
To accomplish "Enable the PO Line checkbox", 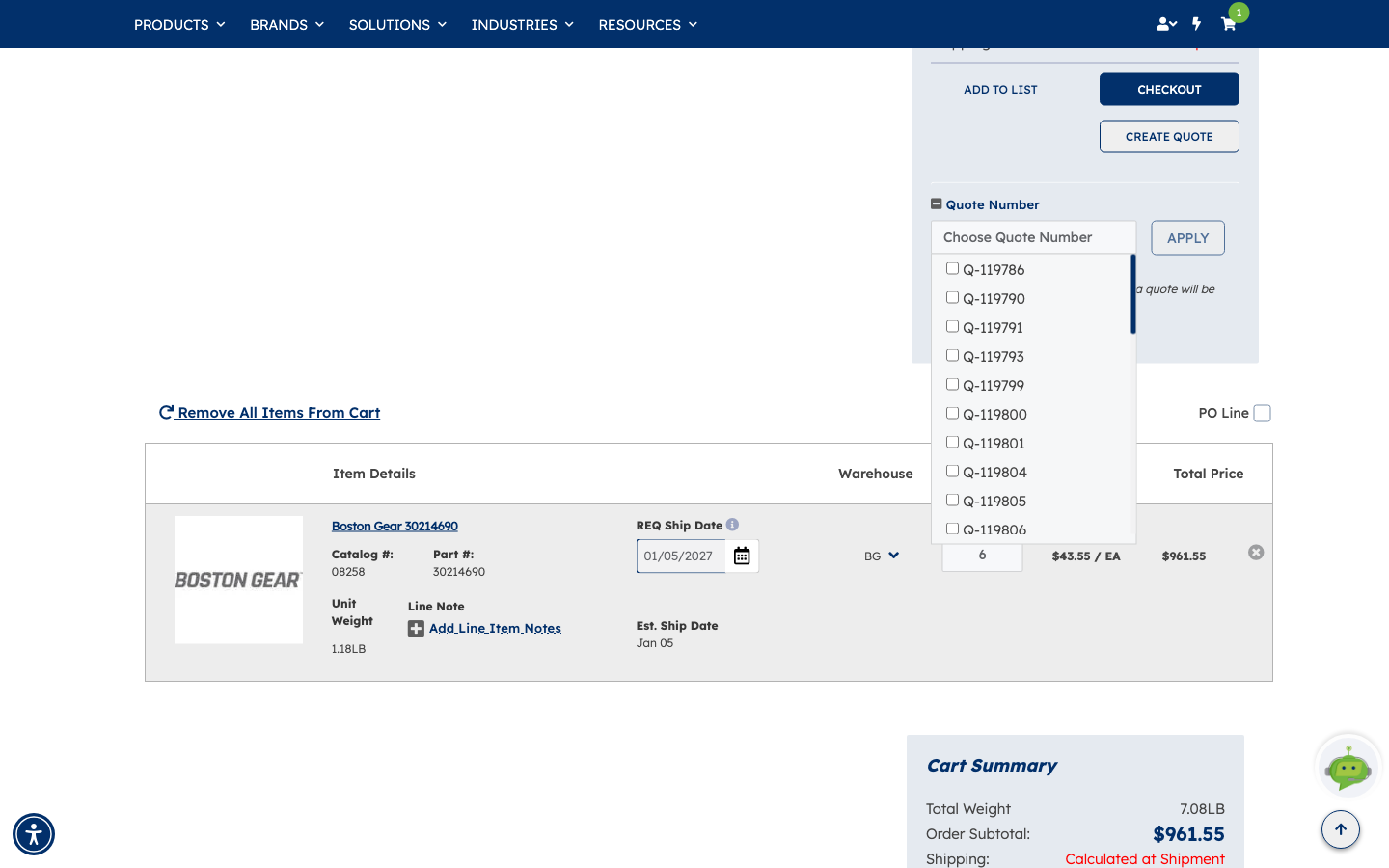I will (1262, 414).
